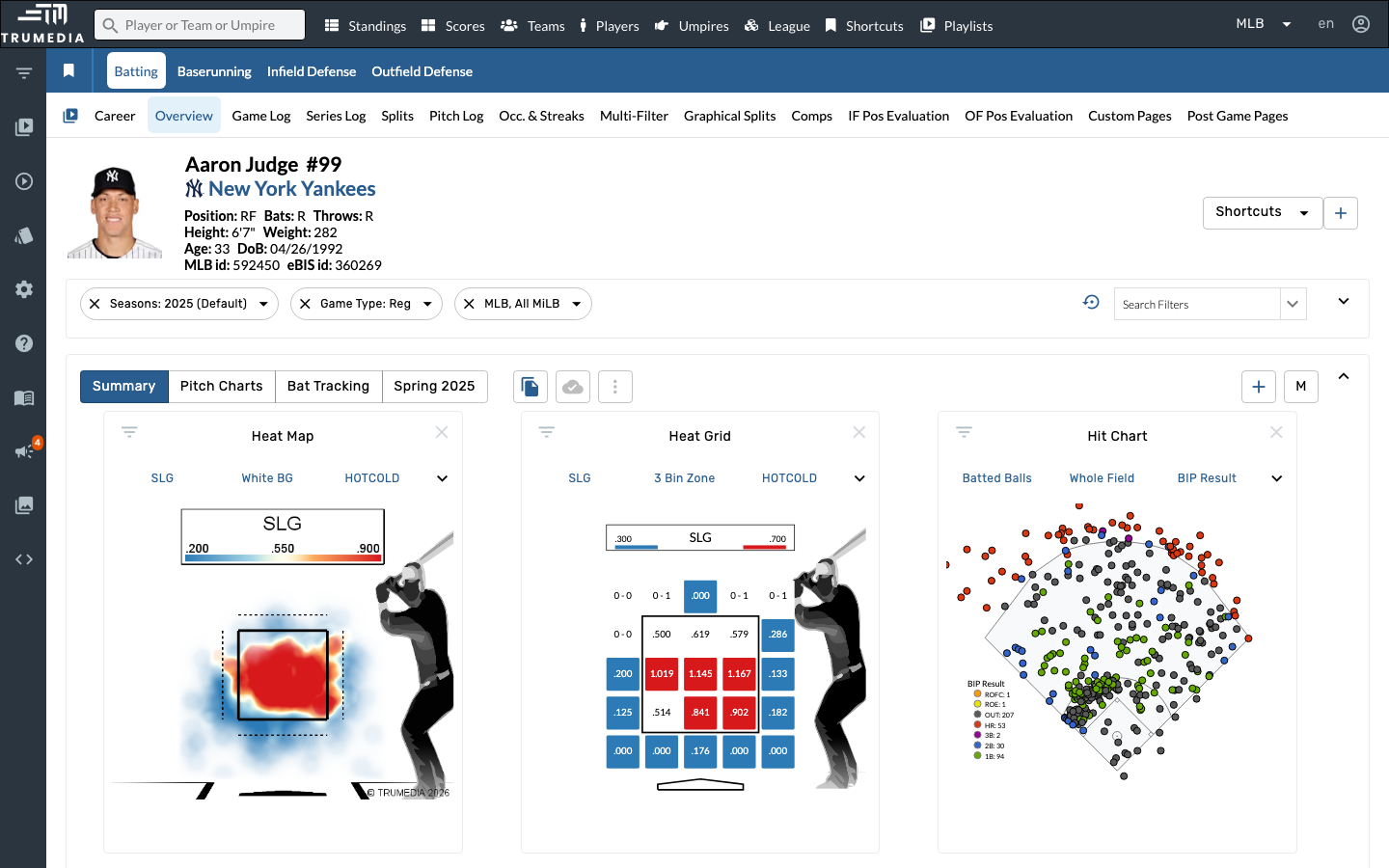Open the Bat Tracking tab
The image size is (1389, 868).
[328, 387]
